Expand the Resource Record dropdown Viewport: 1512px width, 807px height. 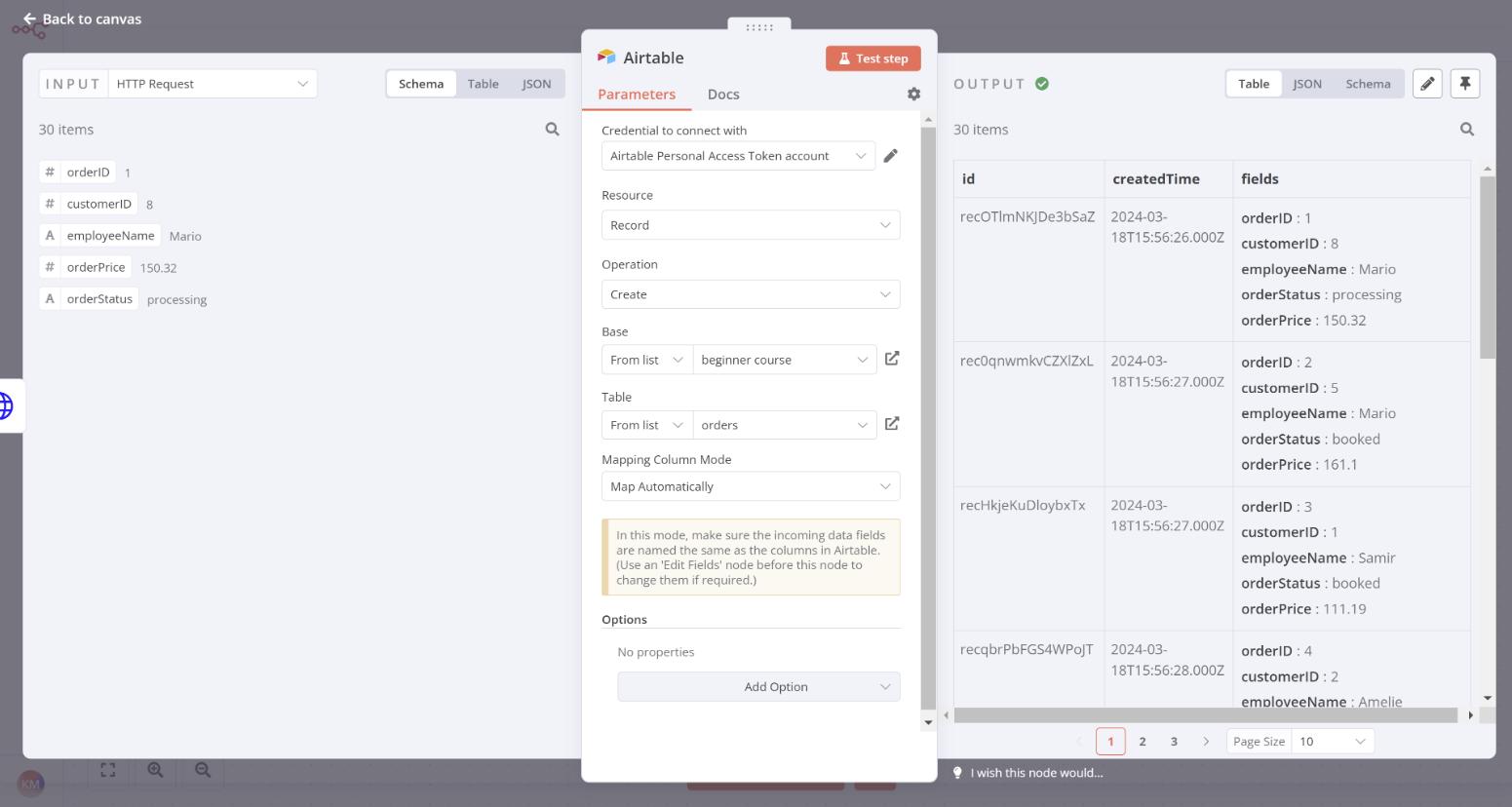coord(751,225)
